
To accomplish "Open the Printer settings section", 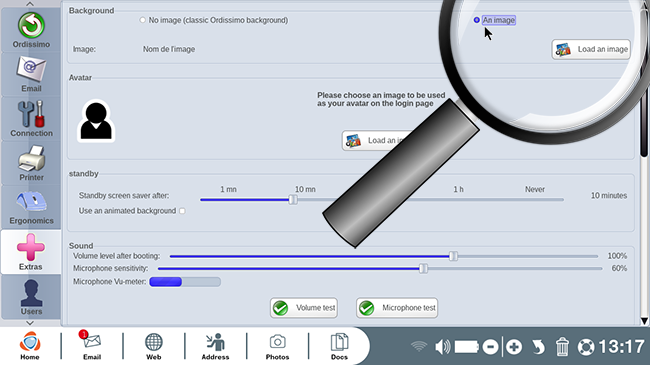I will (x=31, y=163).
